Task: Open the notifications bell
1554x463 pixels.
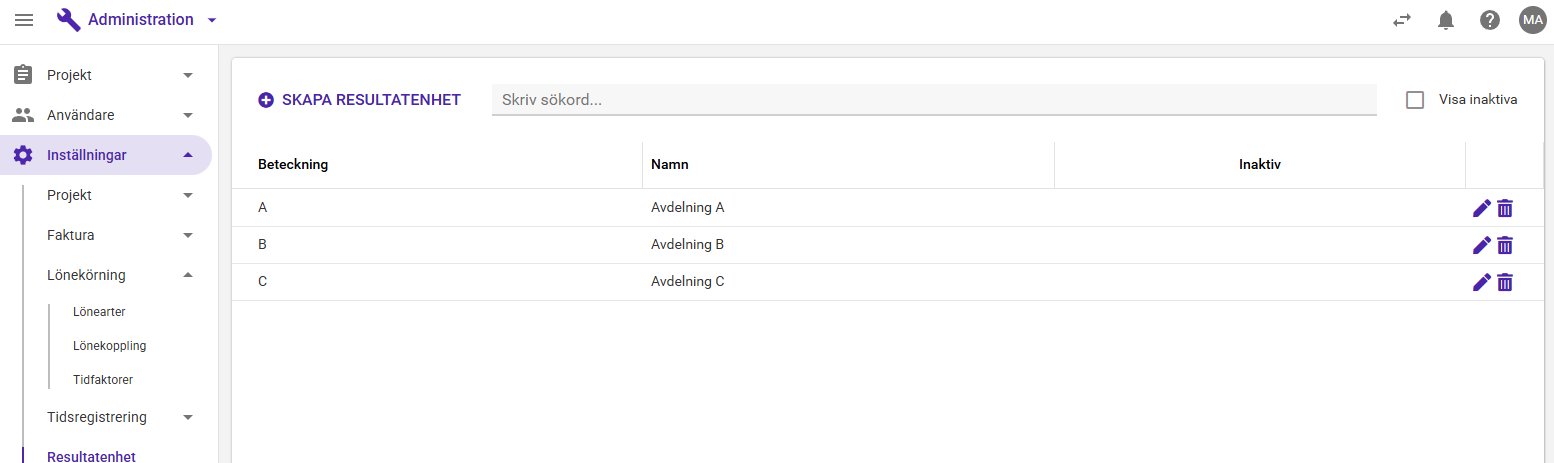Action: pyautogui.click(x=1446, y=20)
